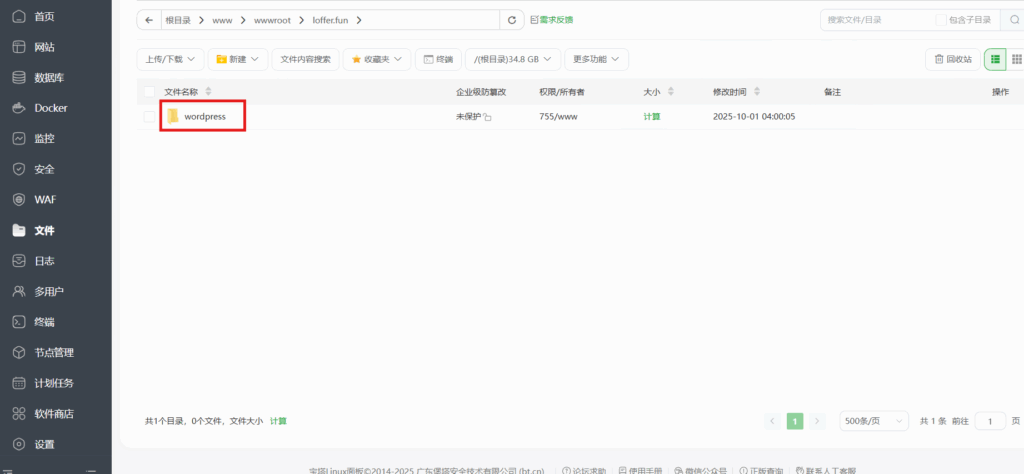
Task: Click loffer.fun in the path breadcrumb
Action: 330,20
